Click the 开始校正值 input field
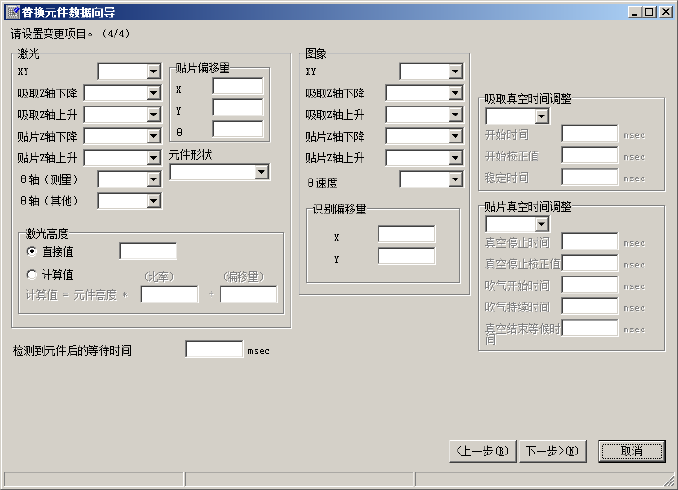The height and width of the screenshot is (490, 678). pyautogui.click(x=590, y=155)
